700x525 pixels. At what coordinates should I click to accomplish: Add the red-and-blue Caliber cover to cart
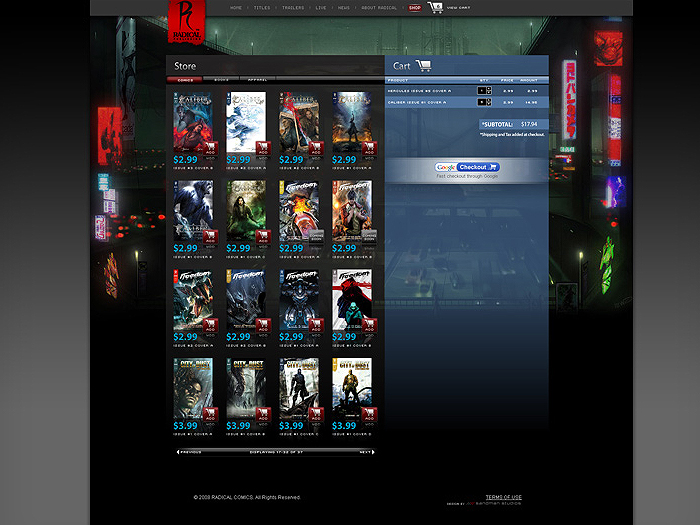coord(210,148)
